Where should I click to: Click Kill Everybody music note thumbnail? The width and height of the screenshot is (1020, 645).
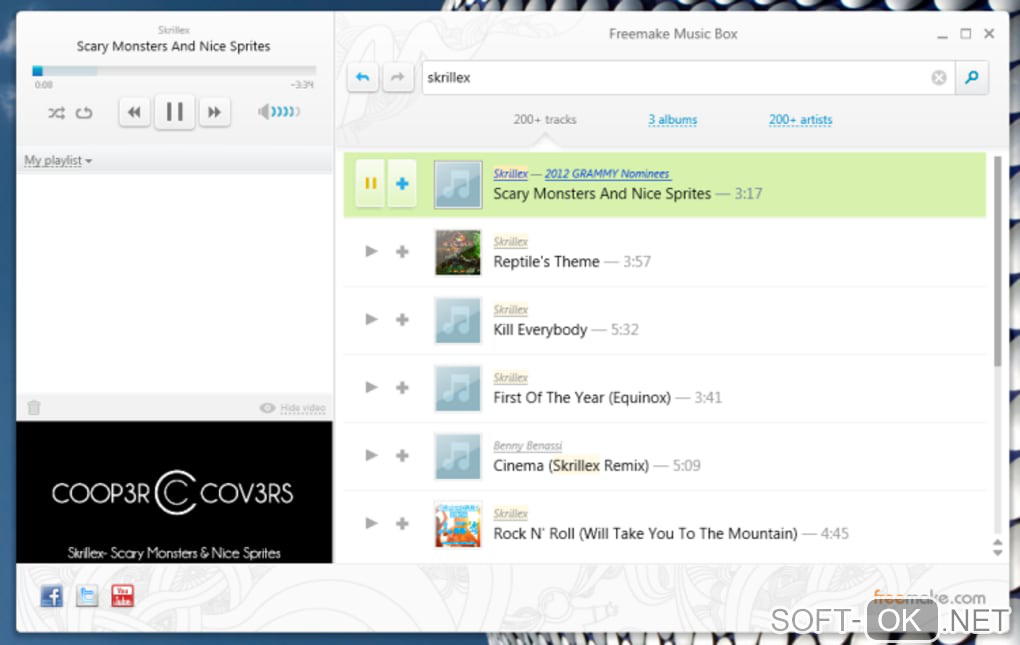(x=458, y=320)
